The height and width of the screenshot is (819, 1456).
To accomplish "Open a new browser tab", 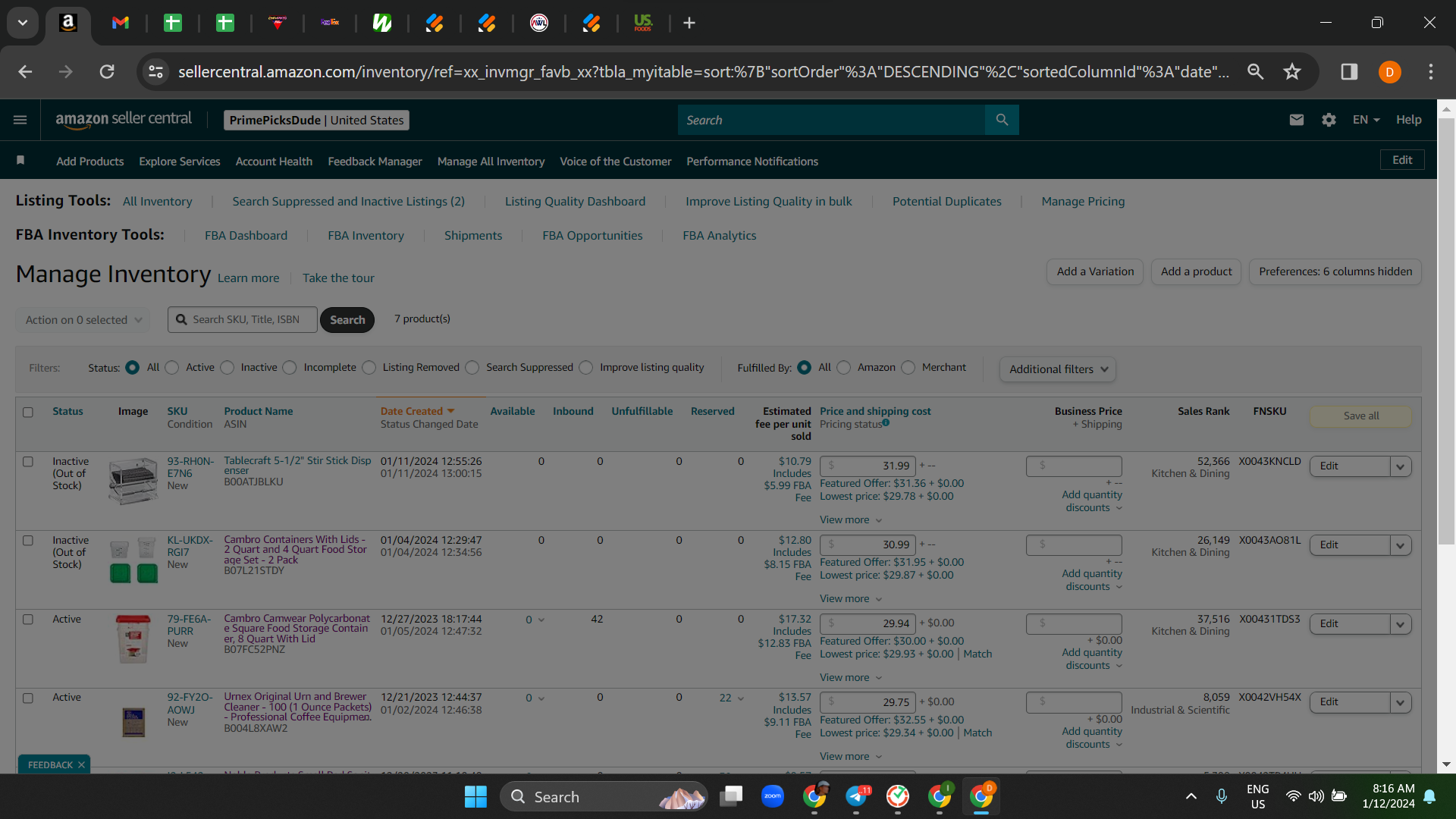I will click(689, 23).
